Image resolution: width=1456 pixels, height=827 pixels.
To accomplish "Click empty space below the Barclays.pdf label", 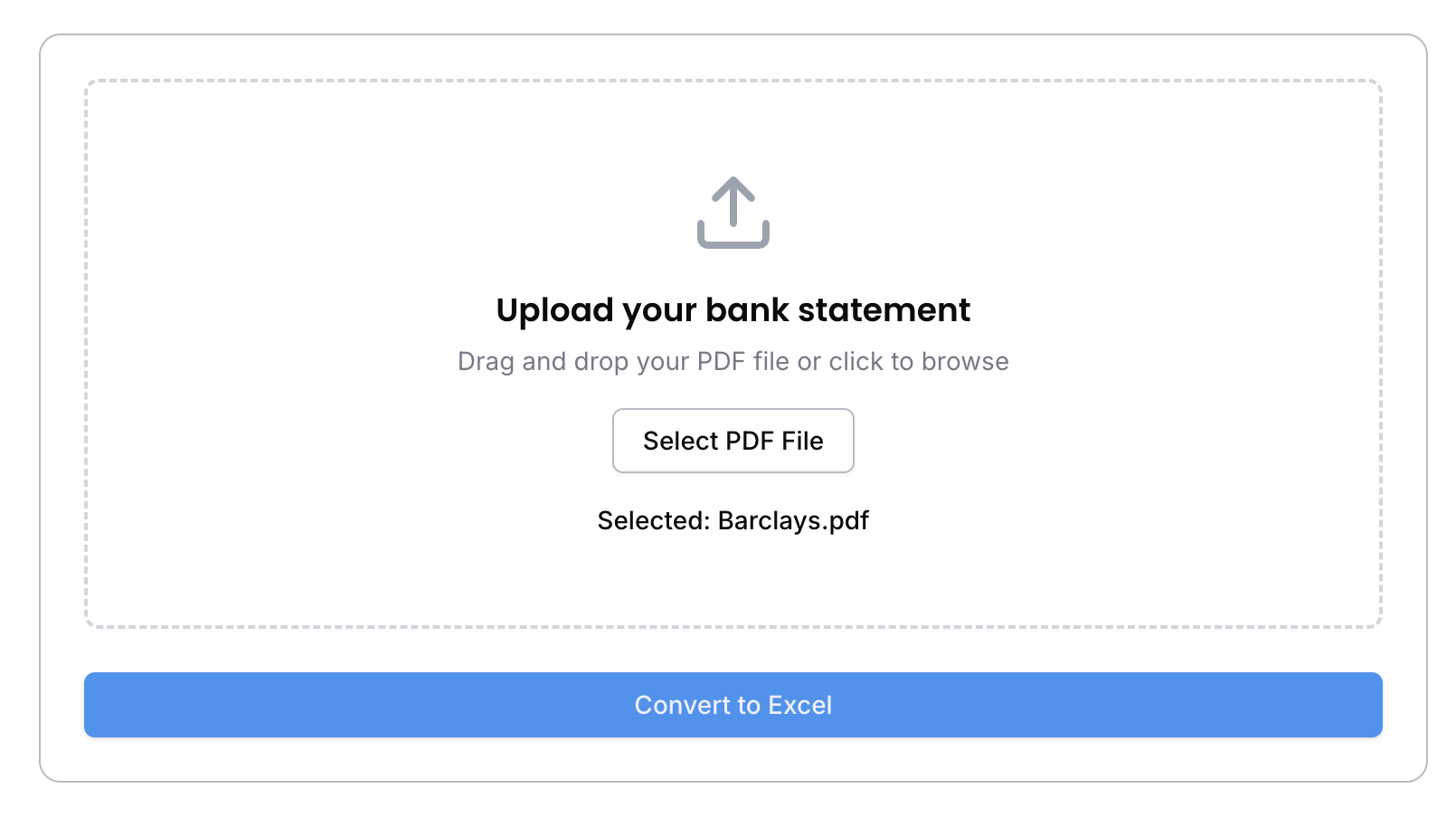I will (733, 581).
